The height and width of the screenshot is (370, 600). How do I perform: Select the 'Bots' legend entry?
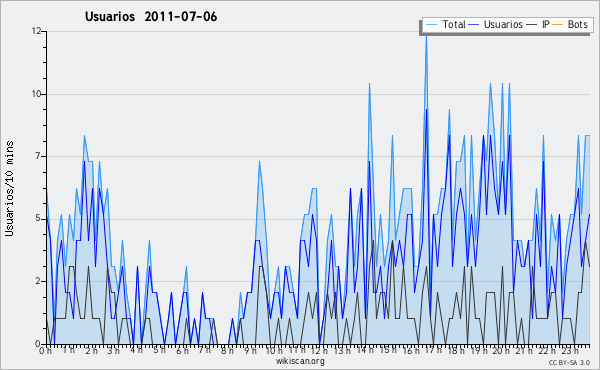577,24
